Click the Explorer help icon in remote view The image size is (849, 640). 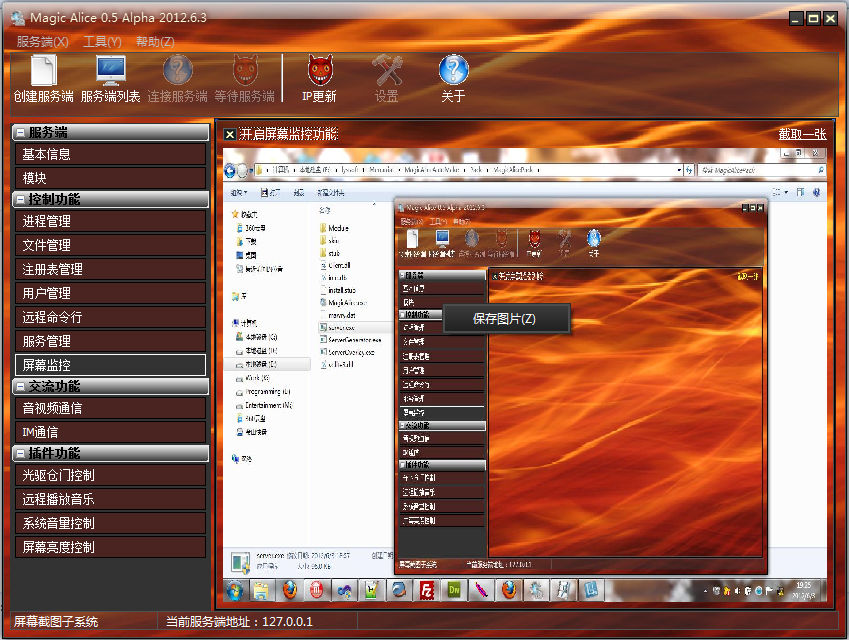pos(817,192)
